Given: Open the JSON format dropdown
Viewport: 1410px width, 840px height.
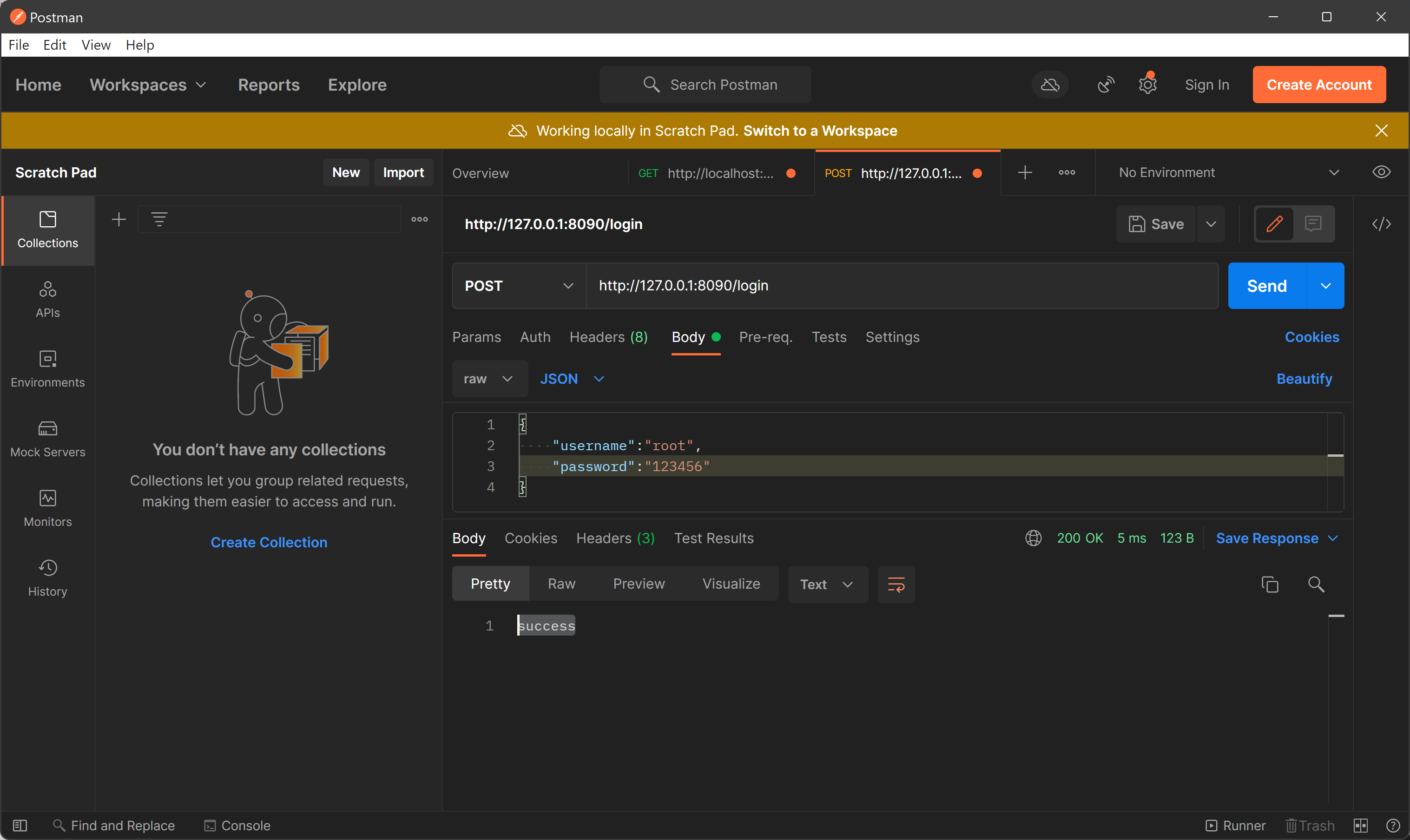Looking at the screenshot, I should pos(572,379).
